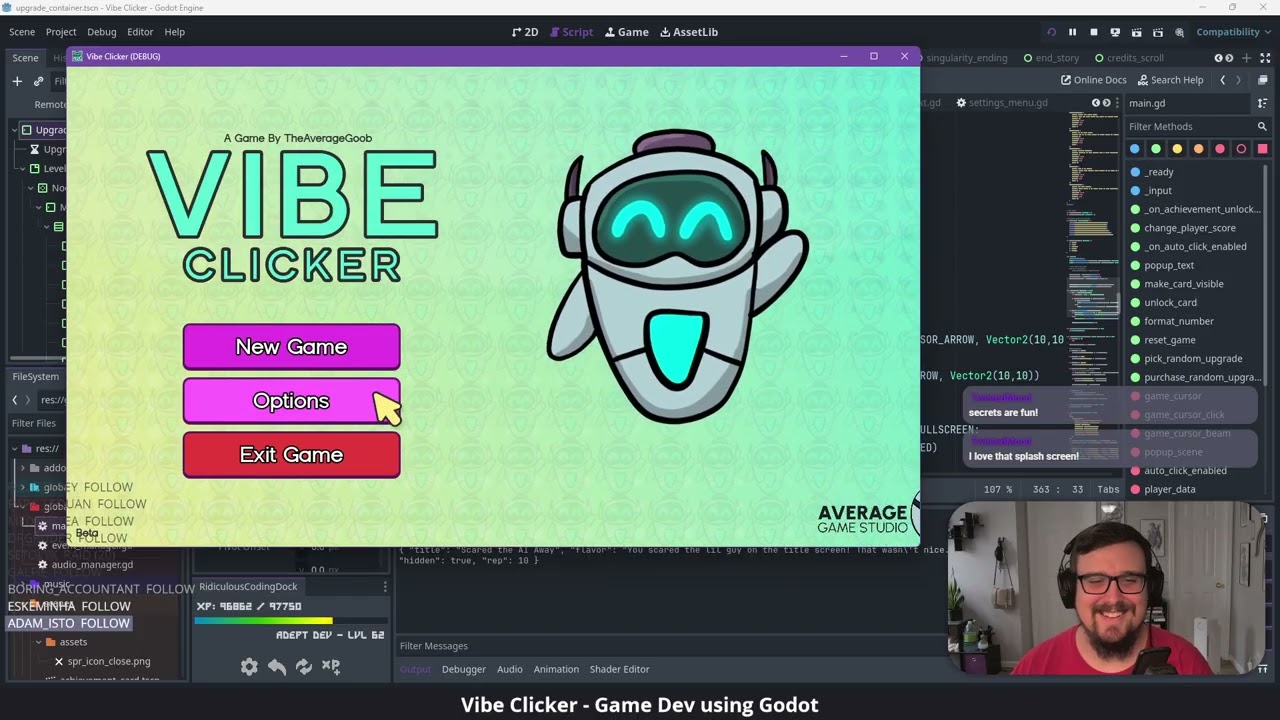Viewport: 1280px width, 720px height.
Task: Toggle the hollow pink ring filter
Action: click(1241, 149)
